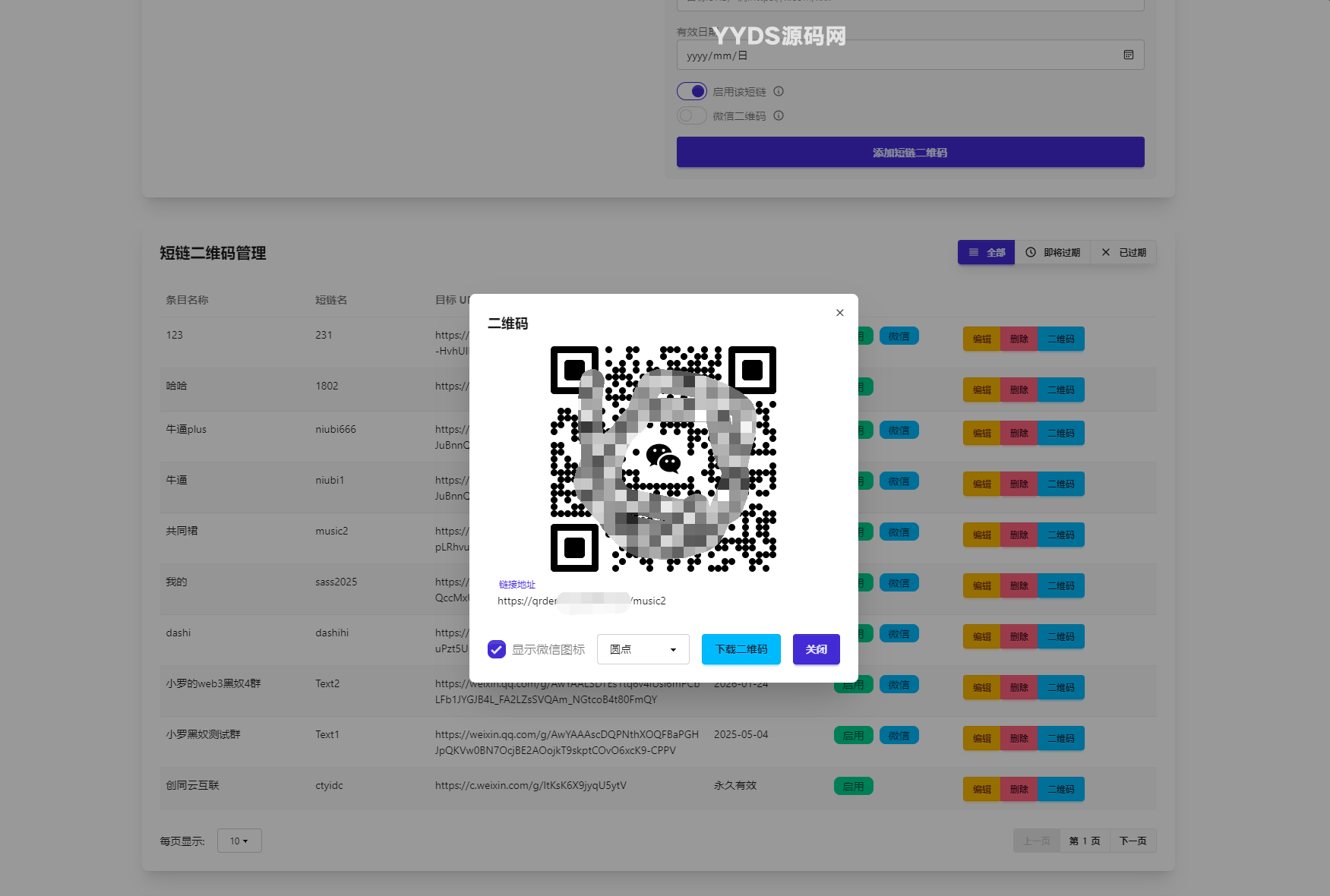Open the 圆点 QR style dropdown
1330x896 pixels.
[x=643, y=649]
